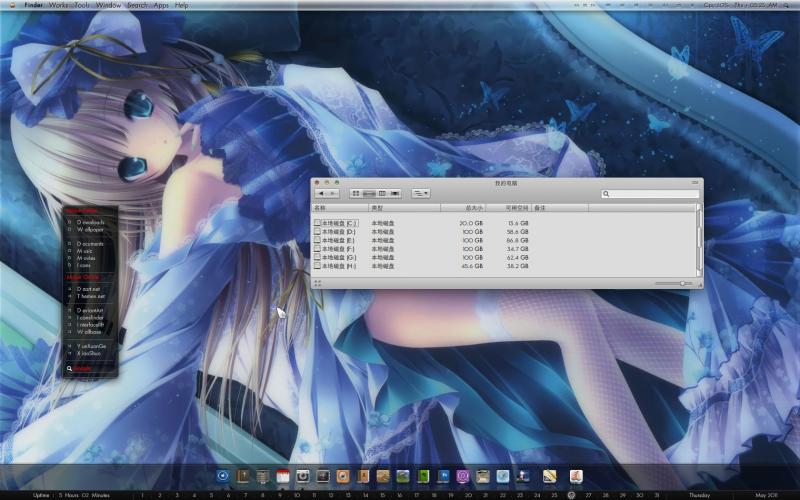Switch explorer to column view
The width and height of the screenshot is (800, 500).
click(382, 193)
